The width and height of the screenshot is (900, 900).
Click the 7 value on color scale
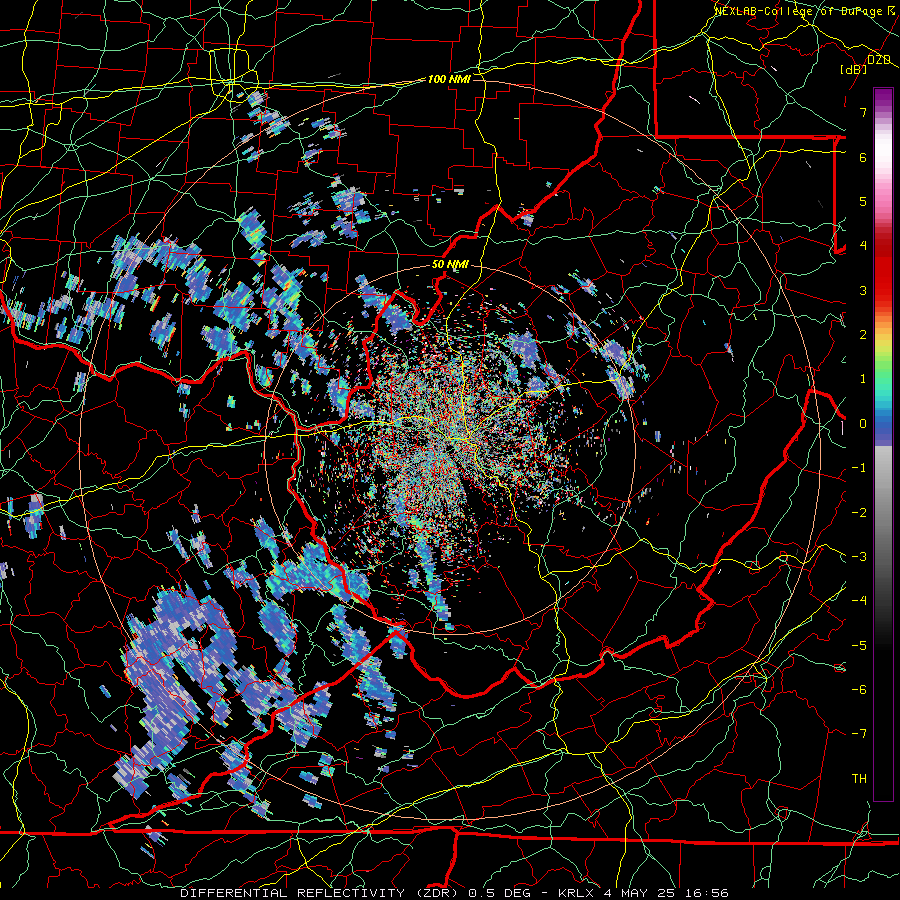[863, 112]
